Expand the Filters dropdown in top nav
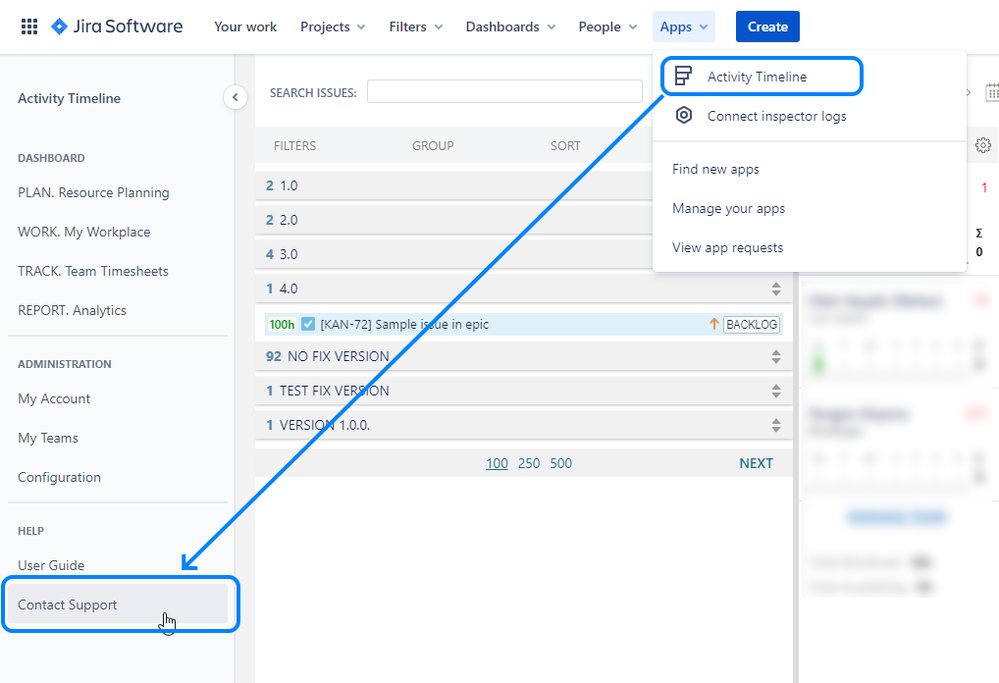 (x=415, y=27)
